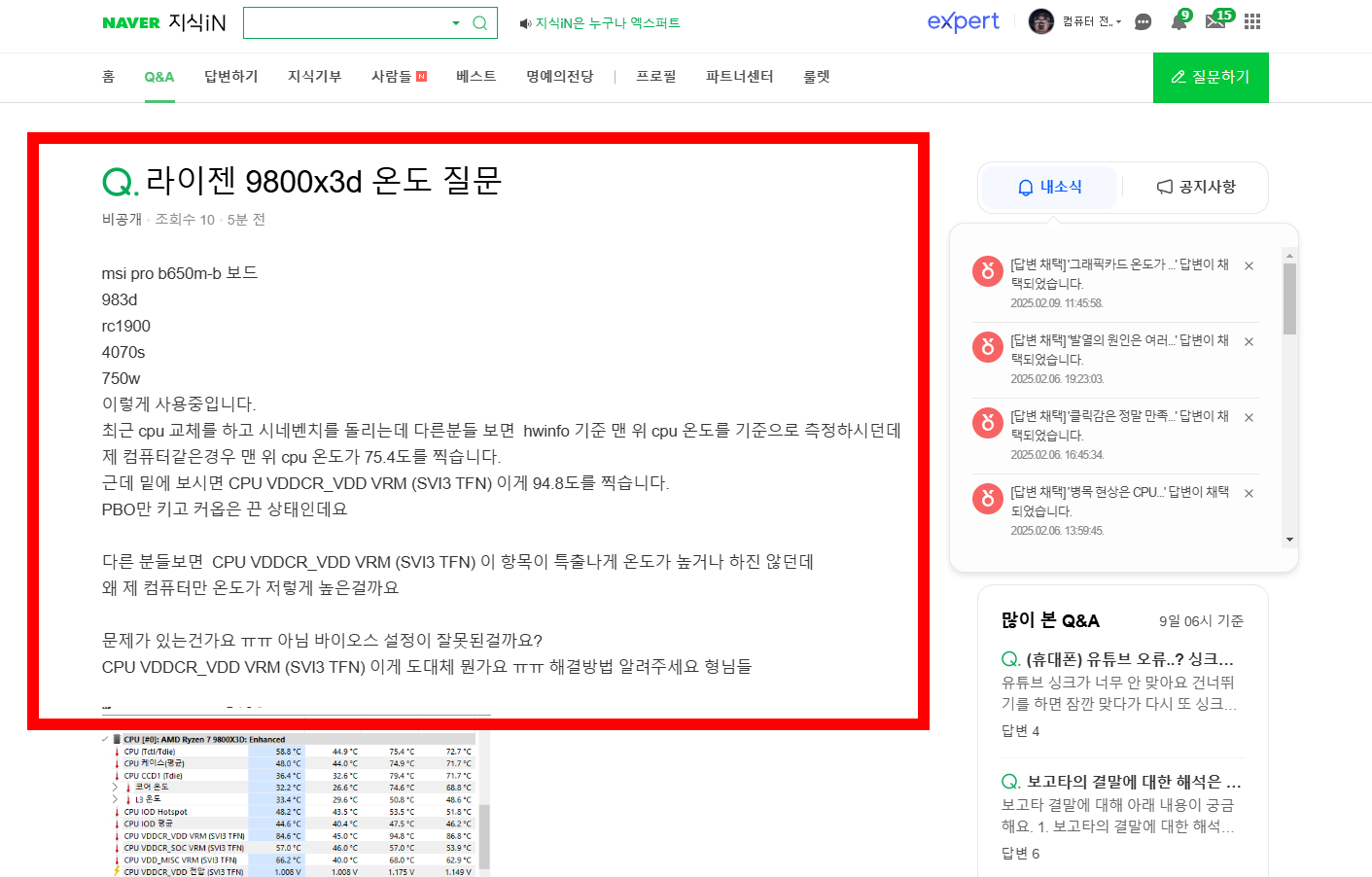The image size is (1372, 877).
Task: Switch to the 내소식 tab
Action: coord(1050,187)
